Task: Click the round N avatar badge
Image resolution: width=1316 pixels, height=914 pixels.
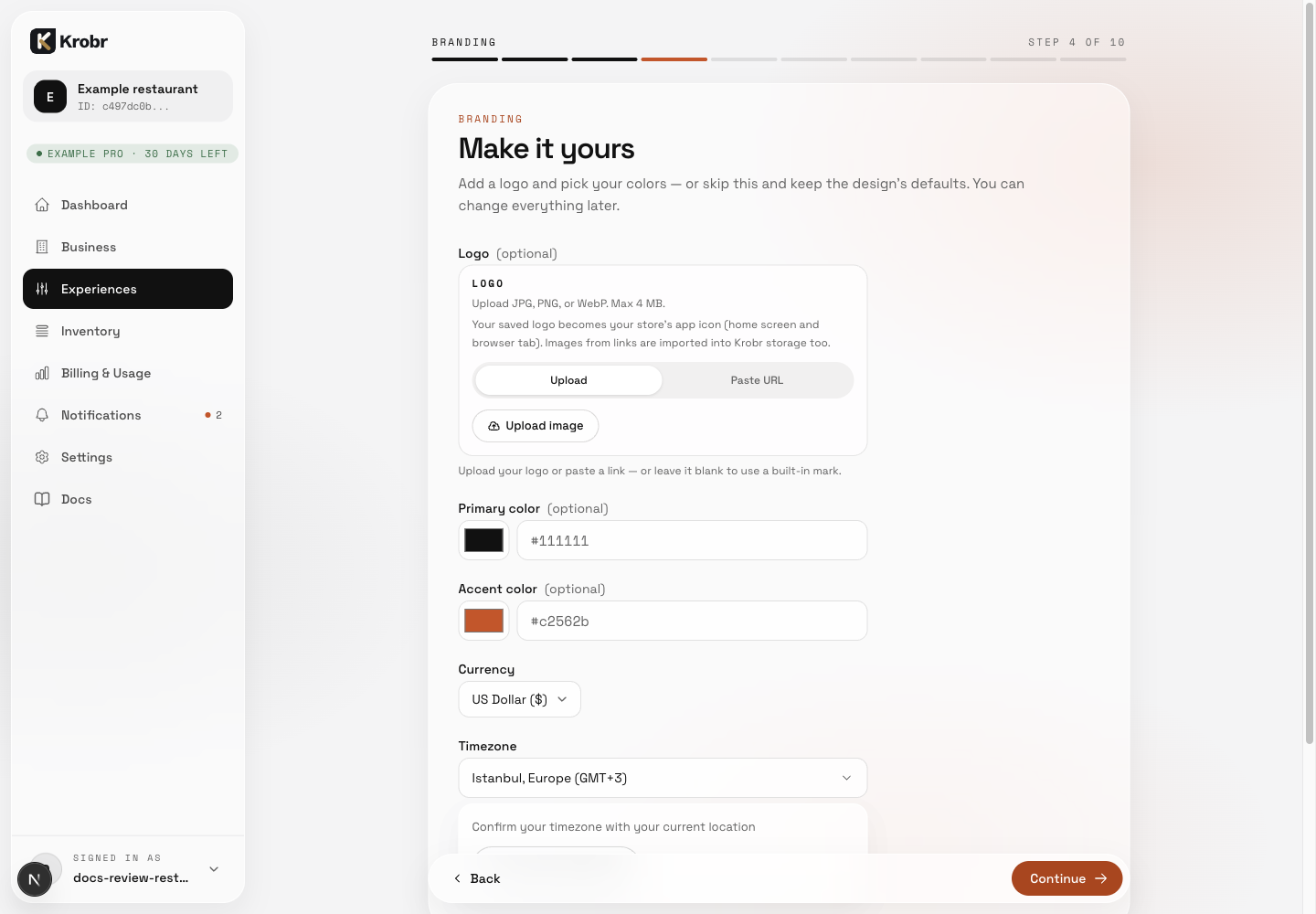Action: coord(35,879)
